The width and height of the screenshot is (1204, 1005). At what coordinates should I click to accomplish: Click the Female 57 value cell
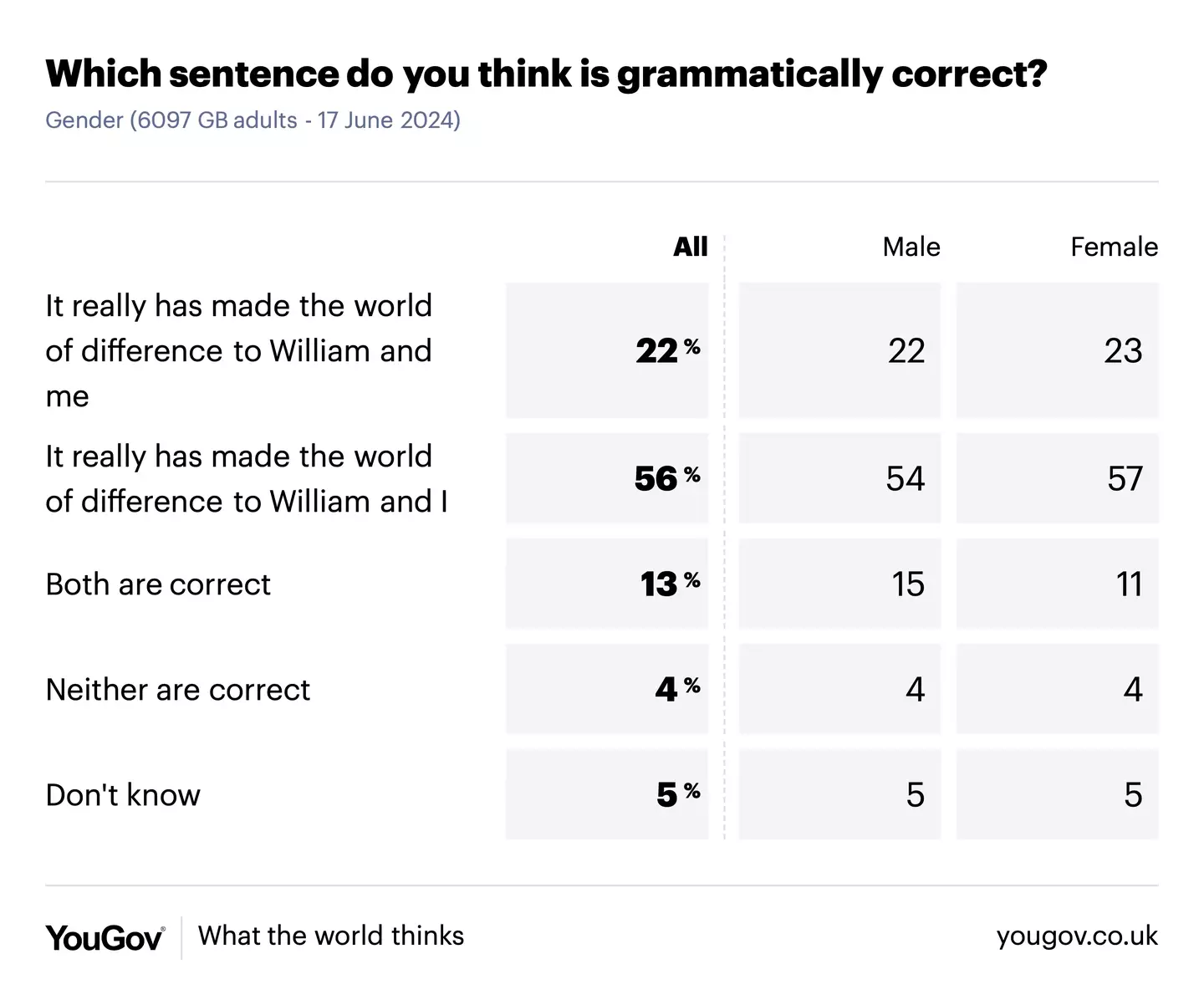click(1058, 479)
